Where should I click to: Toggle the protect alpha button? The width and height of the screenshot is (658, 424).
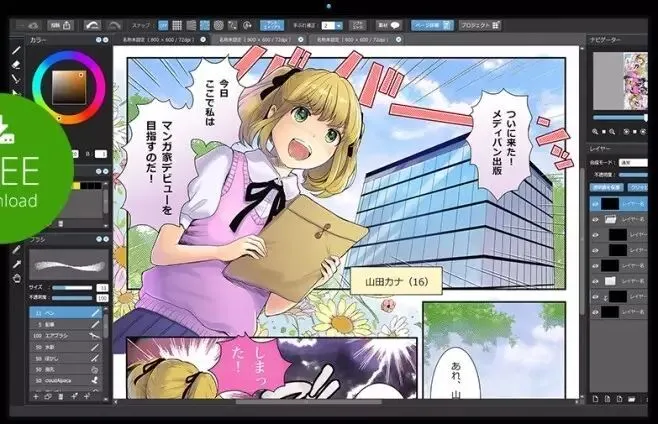[607, 188]
